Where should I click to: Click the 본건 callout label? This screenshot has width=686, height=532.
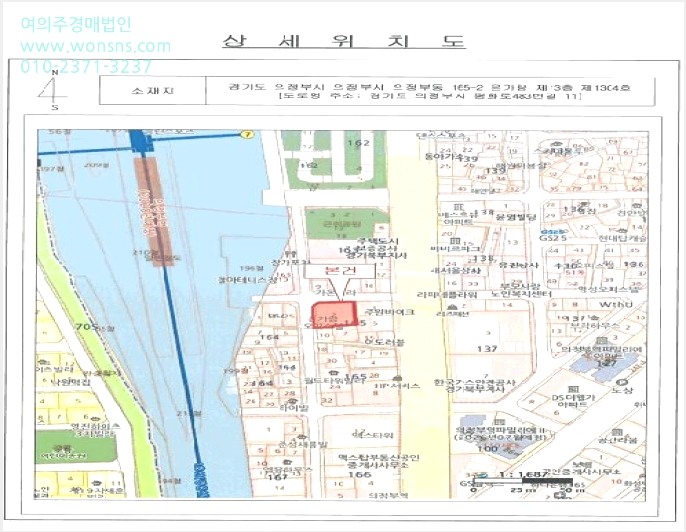(x=340, y=270)
